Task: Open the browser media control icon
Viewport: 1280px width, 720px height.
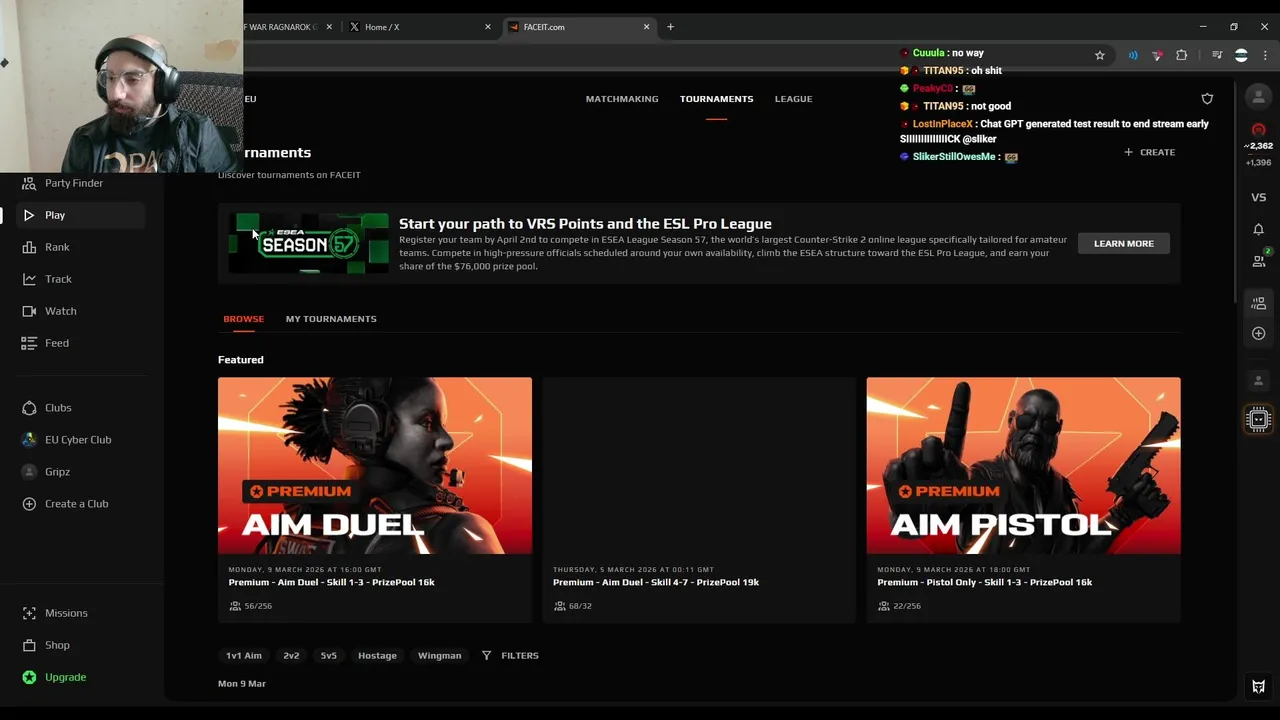Action: [x=1217, y=56]
